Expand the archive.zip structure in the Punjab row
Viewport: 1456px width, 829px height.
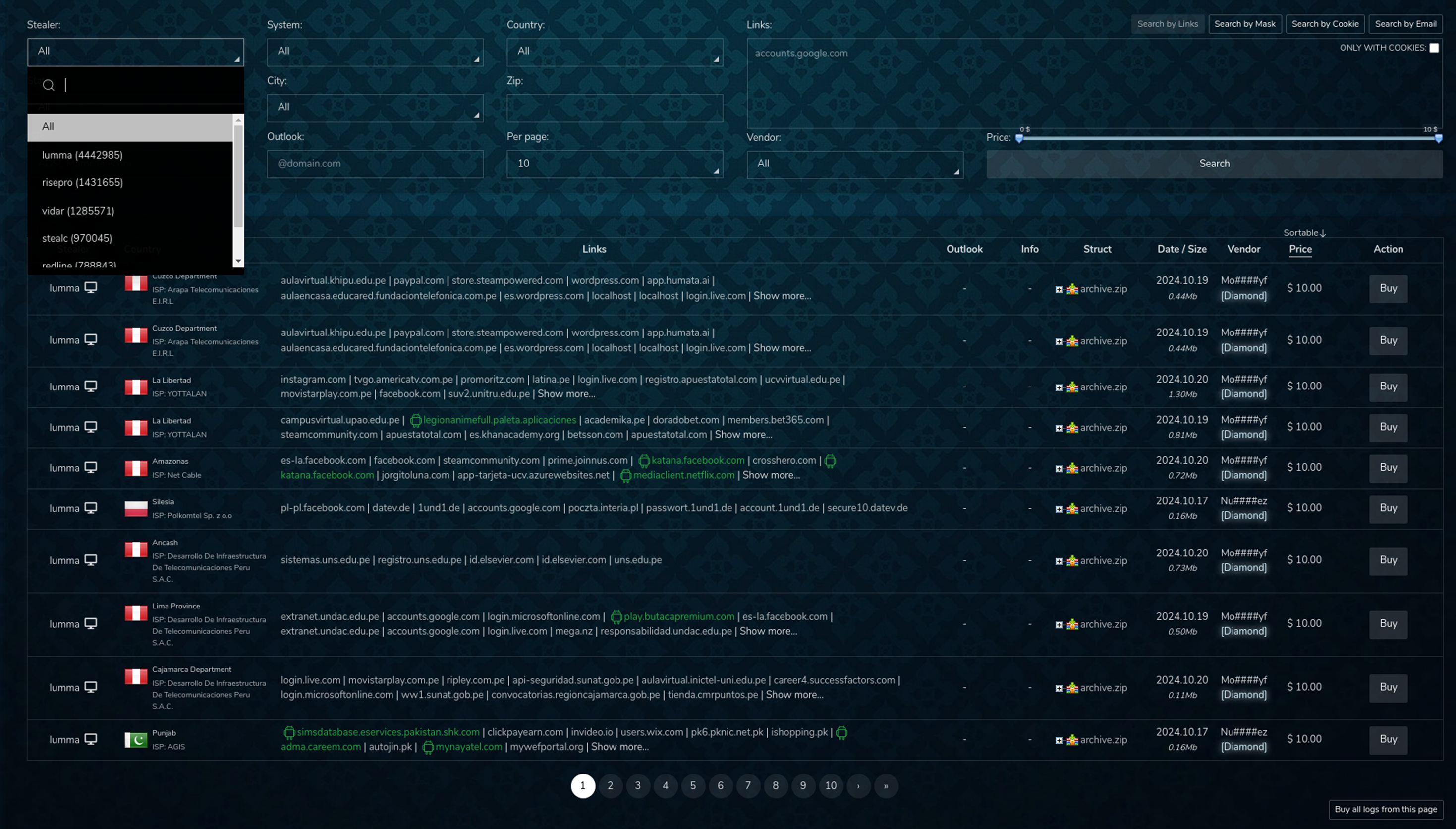pos(1059,740)
